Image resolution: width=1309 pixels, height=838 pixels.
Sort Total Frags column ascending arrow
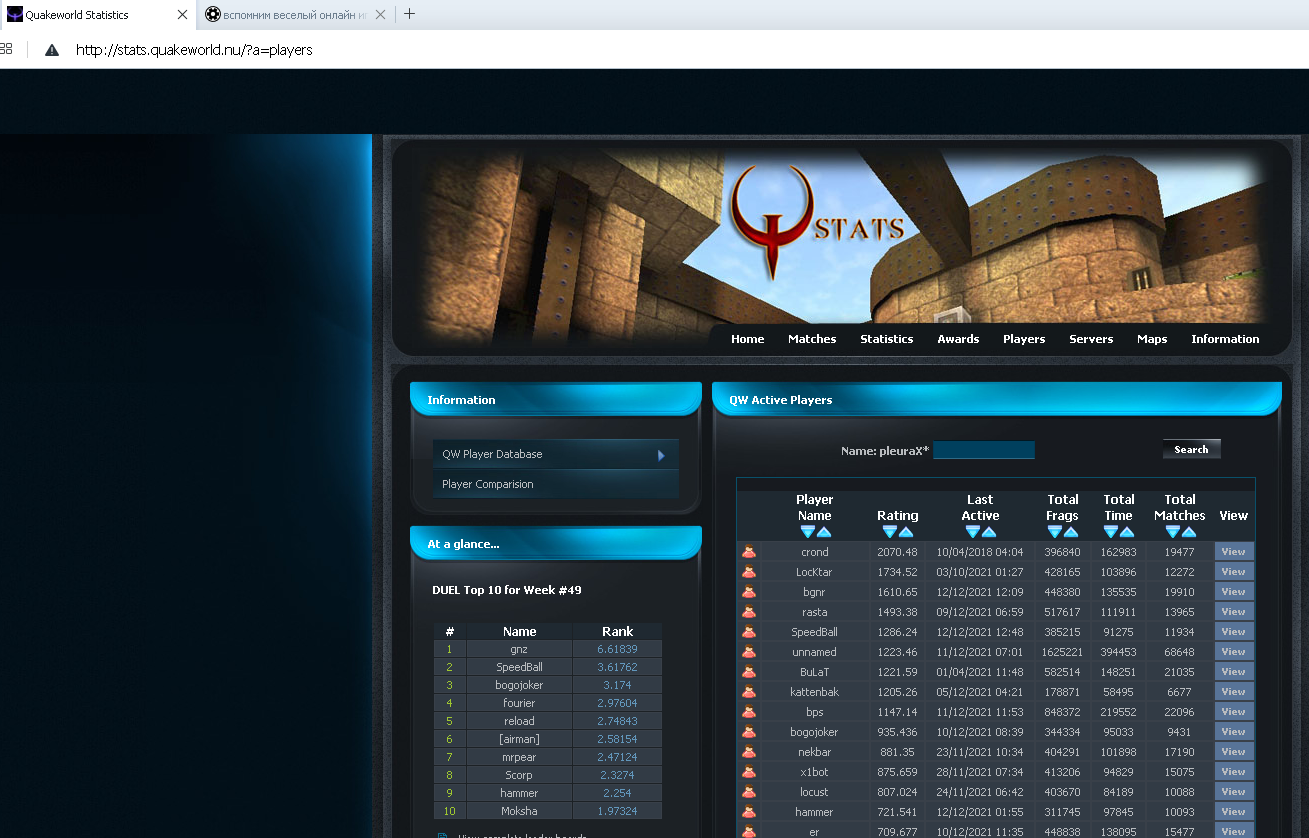pyautogui.click(x=1072, y=532)
